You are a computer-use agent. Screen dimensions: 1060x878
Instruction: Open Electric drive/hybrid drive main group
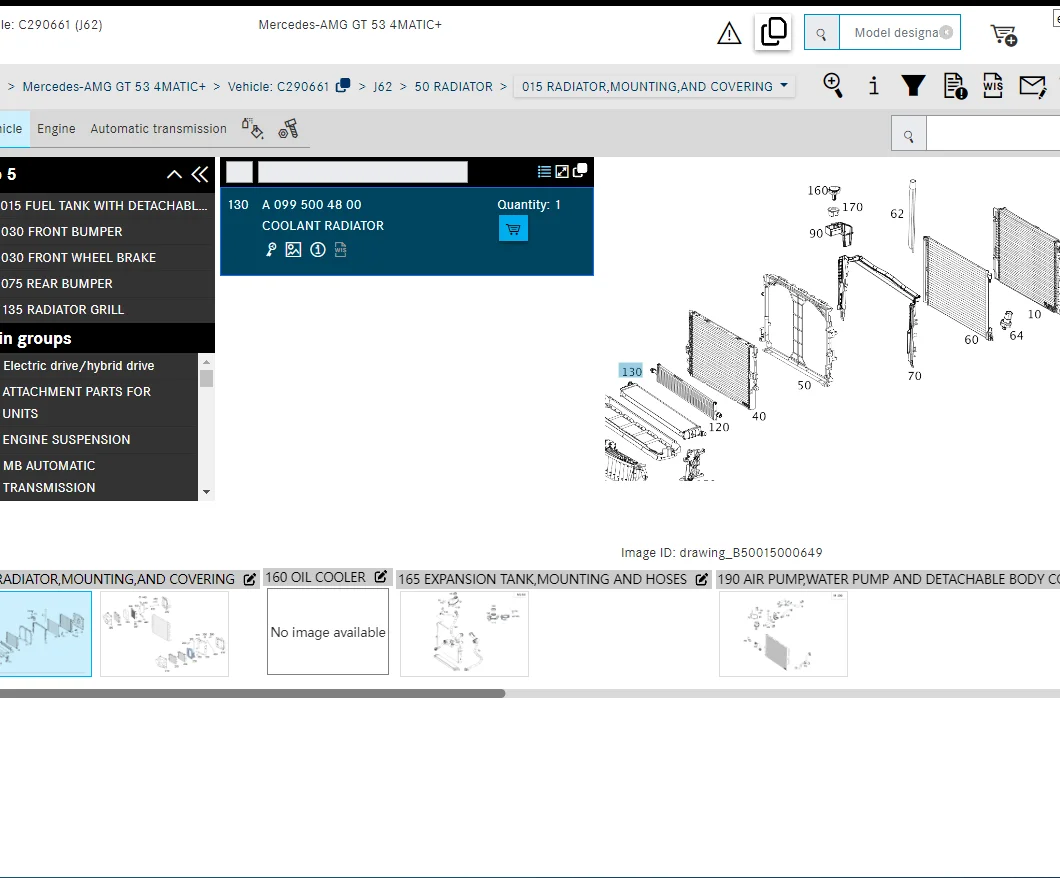coord(99,366)
